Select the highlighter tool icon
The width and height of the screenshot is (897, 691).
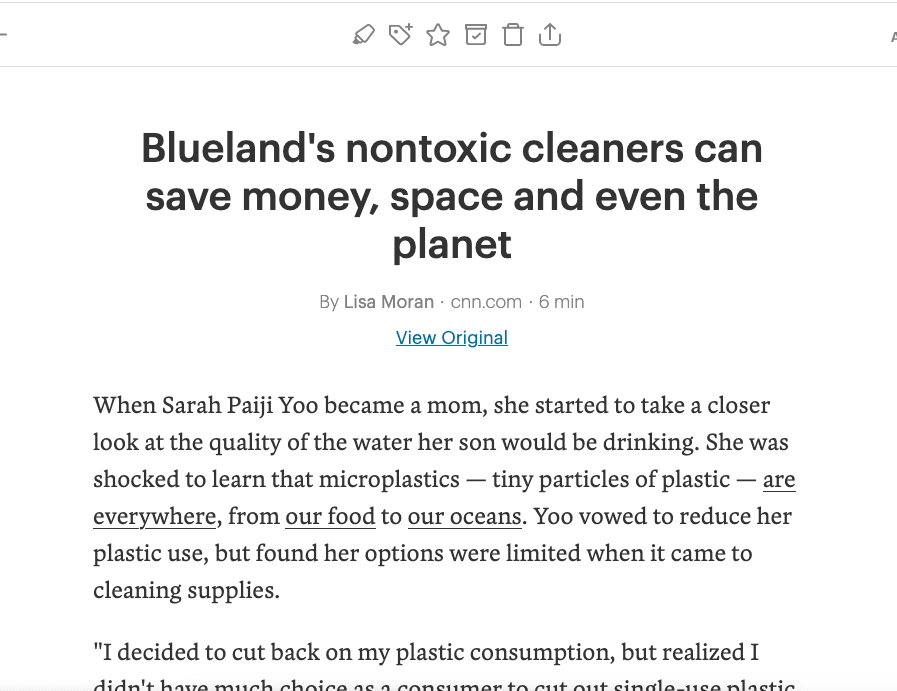pyautogui.click(x=363, y=35)
